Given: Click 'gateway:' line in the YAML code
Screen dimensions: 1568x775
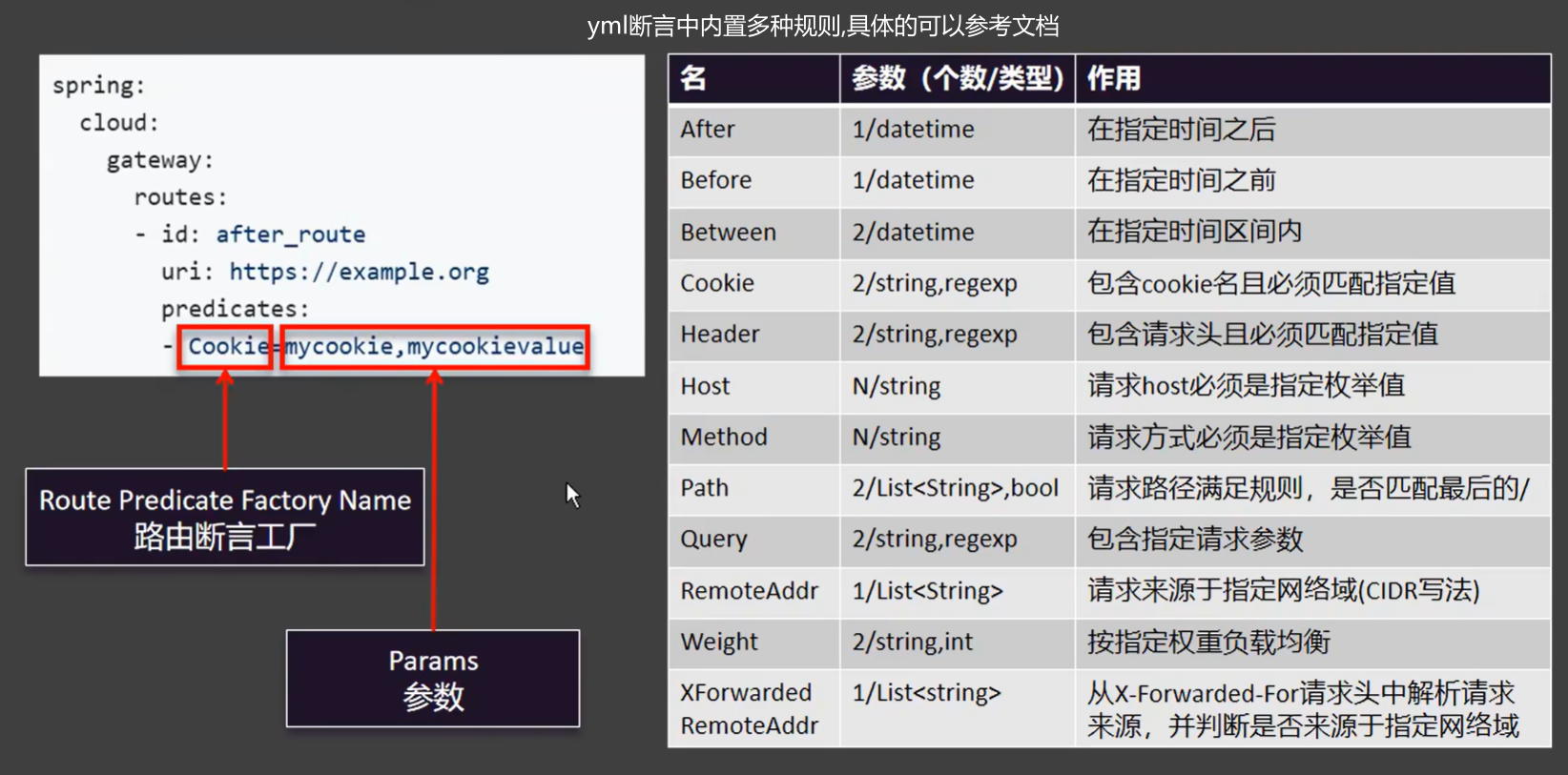Looking at the screenshot, I should 160,160.
